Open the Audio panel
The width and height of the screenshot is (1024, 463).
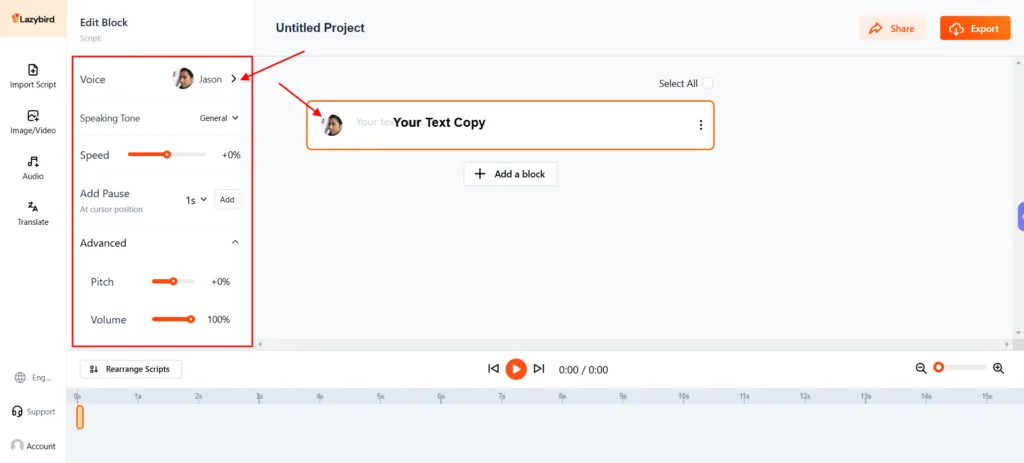[x=33, y=167]
